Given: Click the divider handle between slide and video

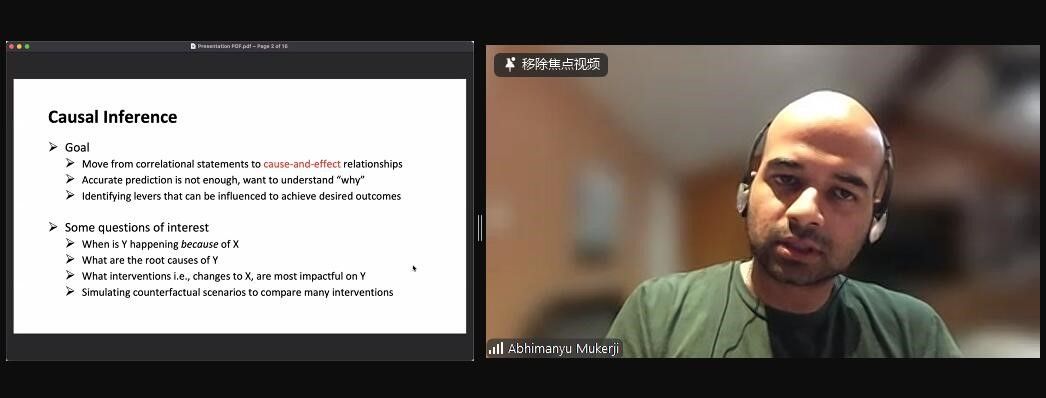Looking at the screenshot, I should pyautogui.click(x=480, y=228).
